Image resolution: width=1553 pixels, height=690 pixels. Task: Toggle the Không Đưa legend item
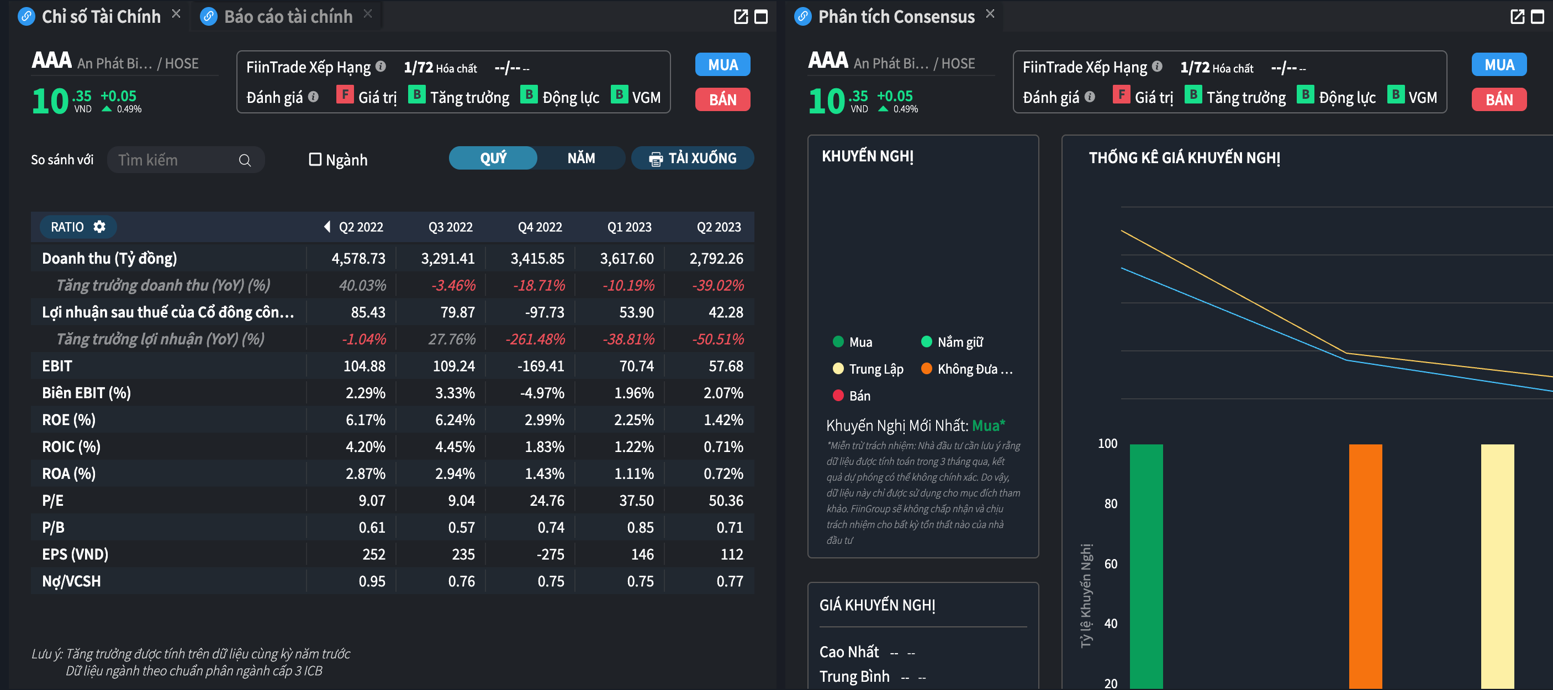click(967, 369)
